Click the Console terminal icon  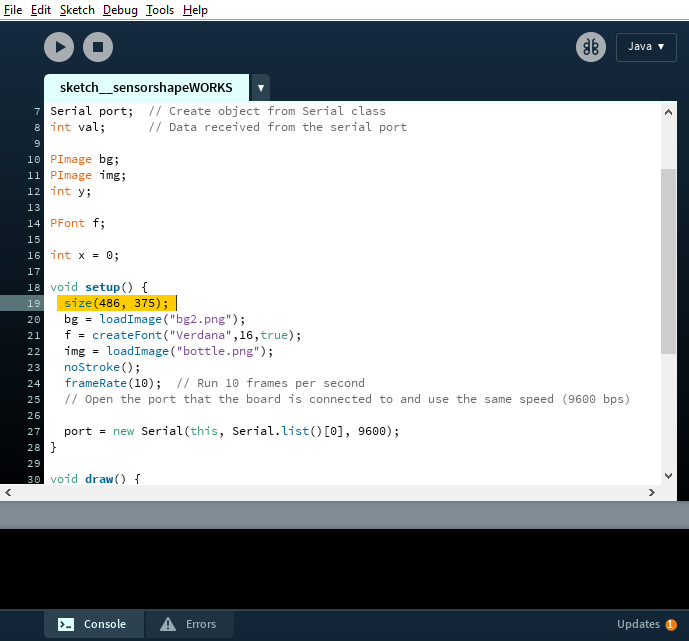66,624
